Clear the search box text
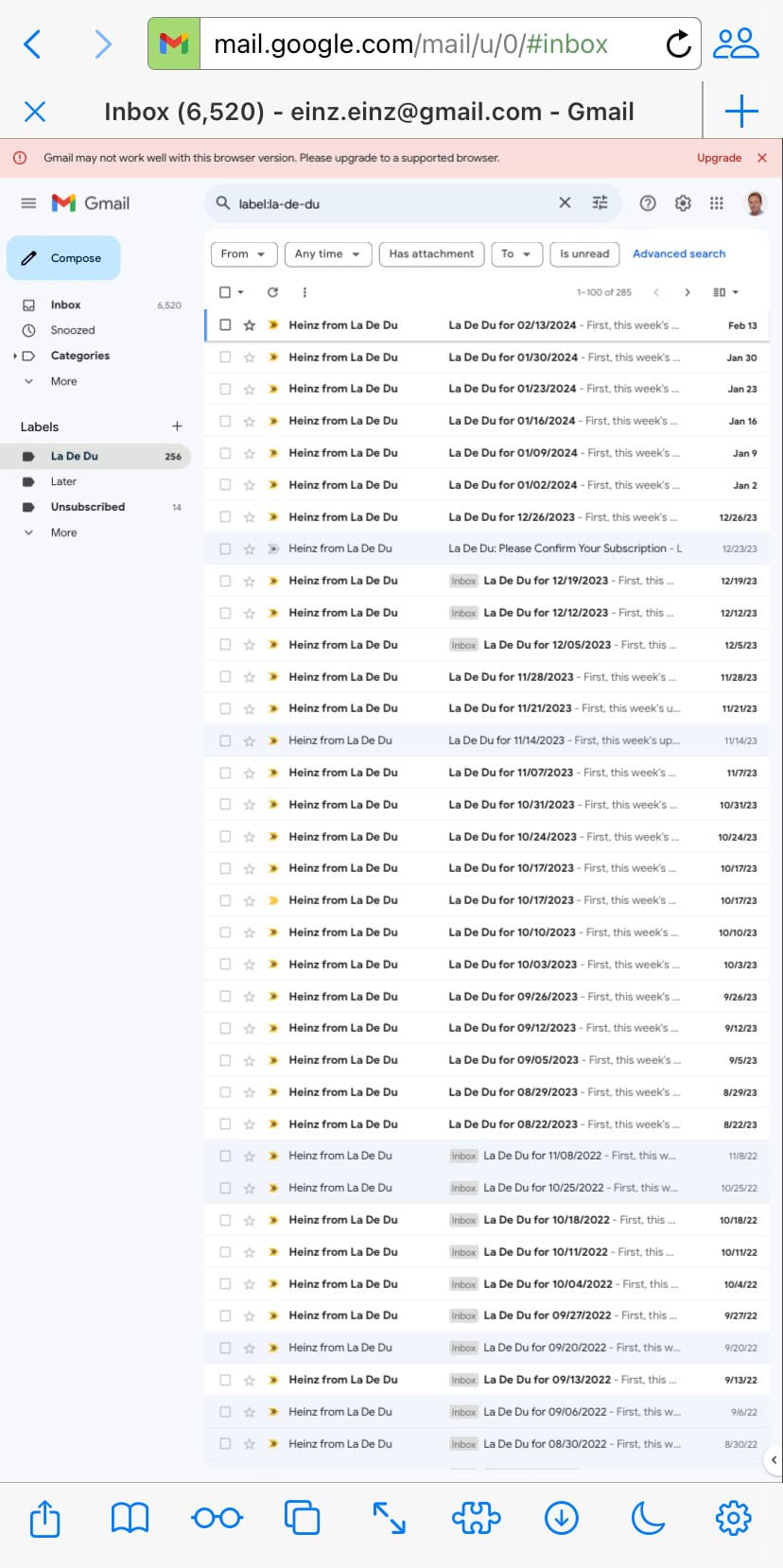 tap(565, 202)
